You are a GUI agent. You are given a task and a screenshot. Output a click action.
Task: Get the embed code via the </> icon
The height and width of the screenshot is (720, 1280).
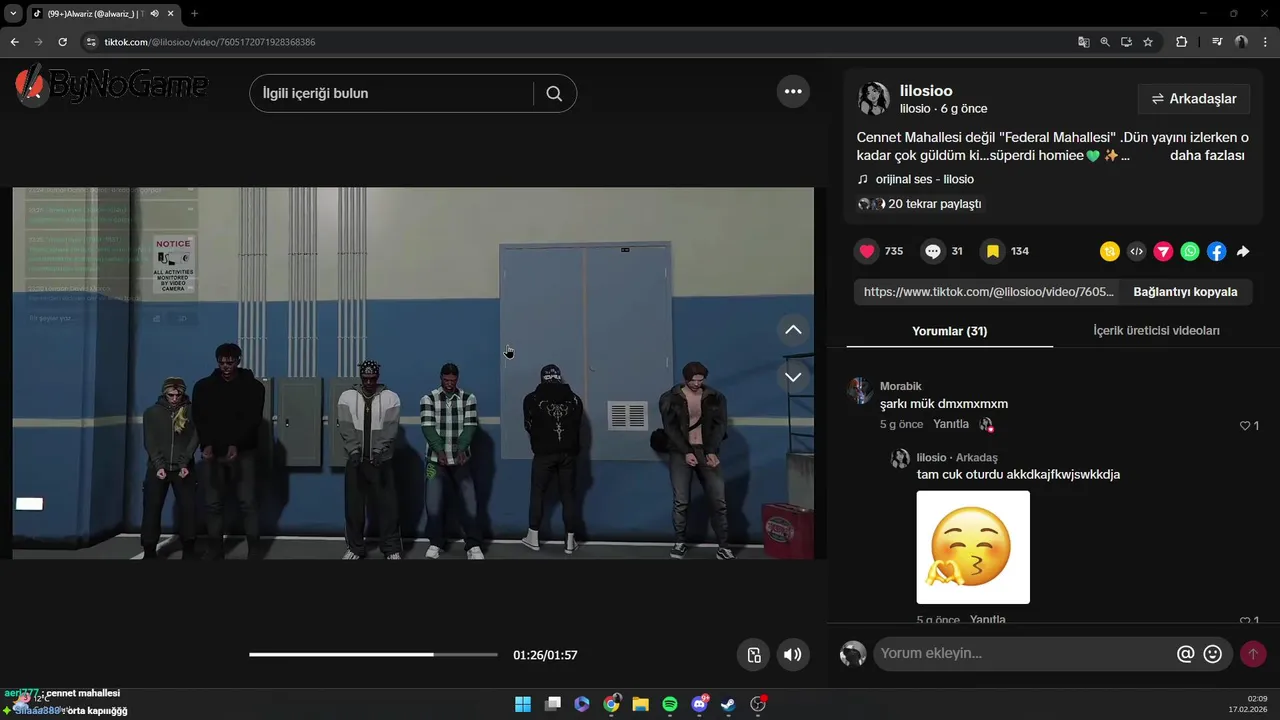pos(1136,252)
